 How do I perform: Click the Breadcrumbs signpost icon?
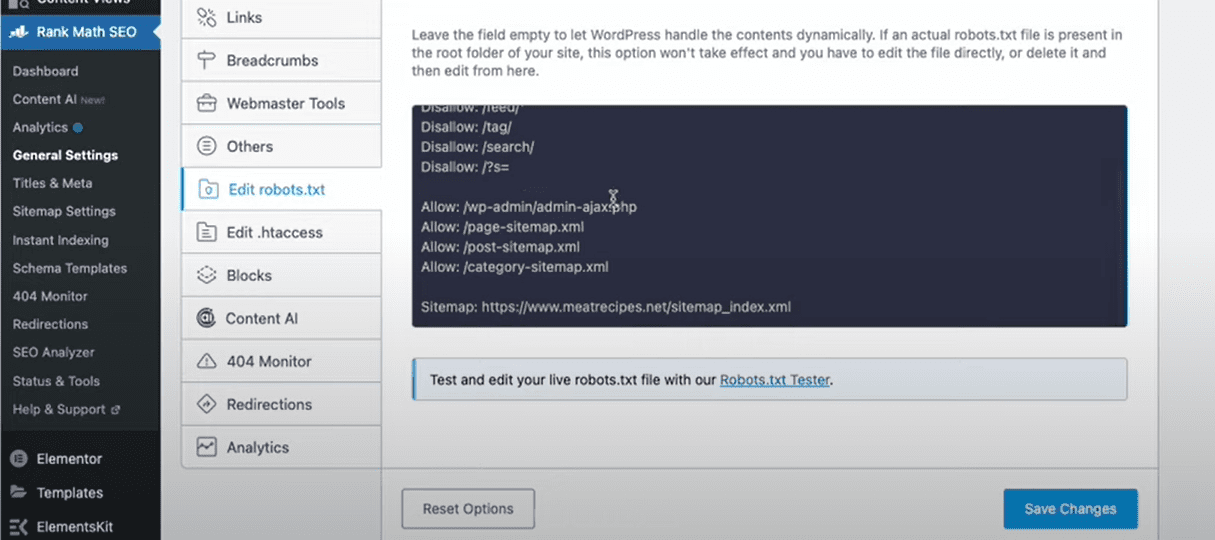pos(207,60)
